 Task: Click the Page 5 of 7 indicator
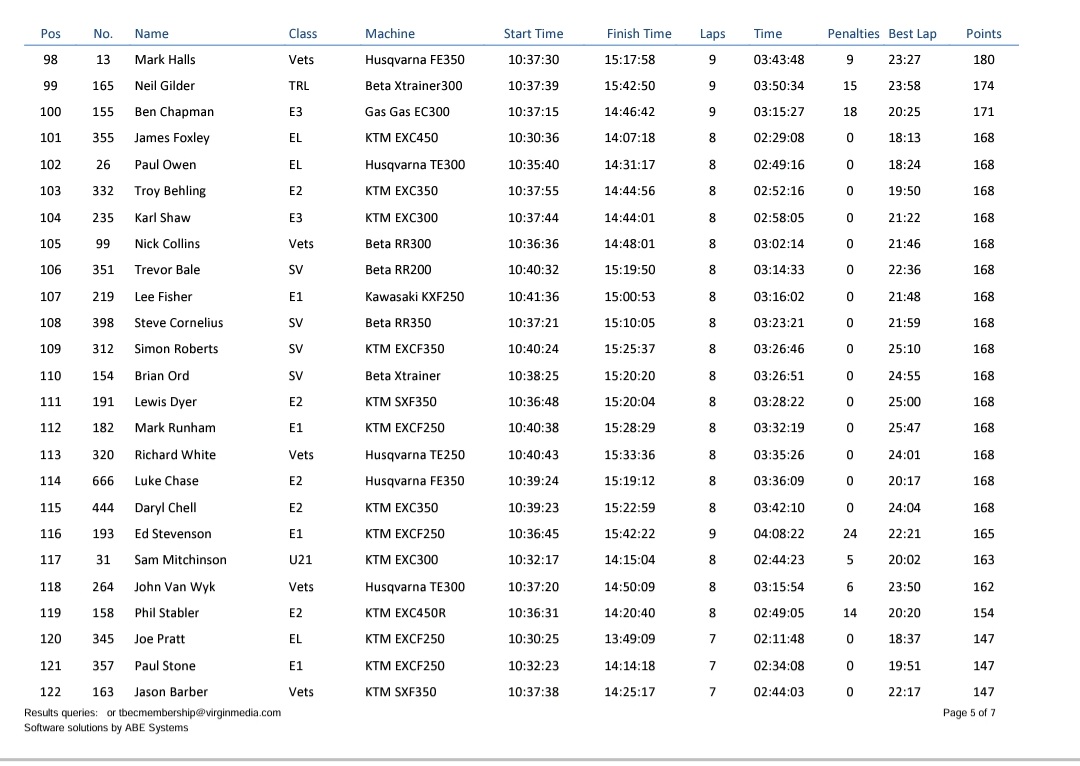point(969,713)
